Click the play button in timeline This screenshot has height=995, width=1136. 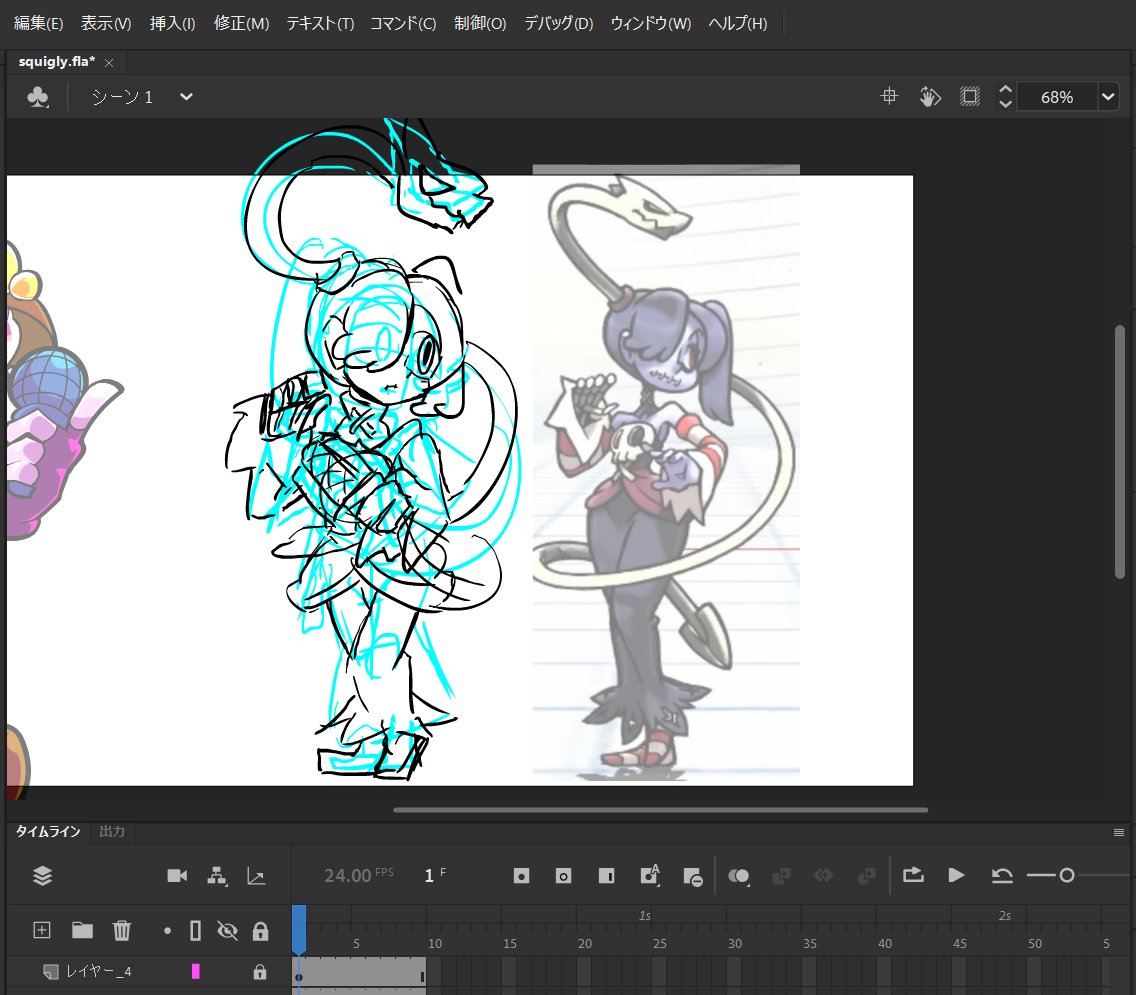(x=956, y=875)
